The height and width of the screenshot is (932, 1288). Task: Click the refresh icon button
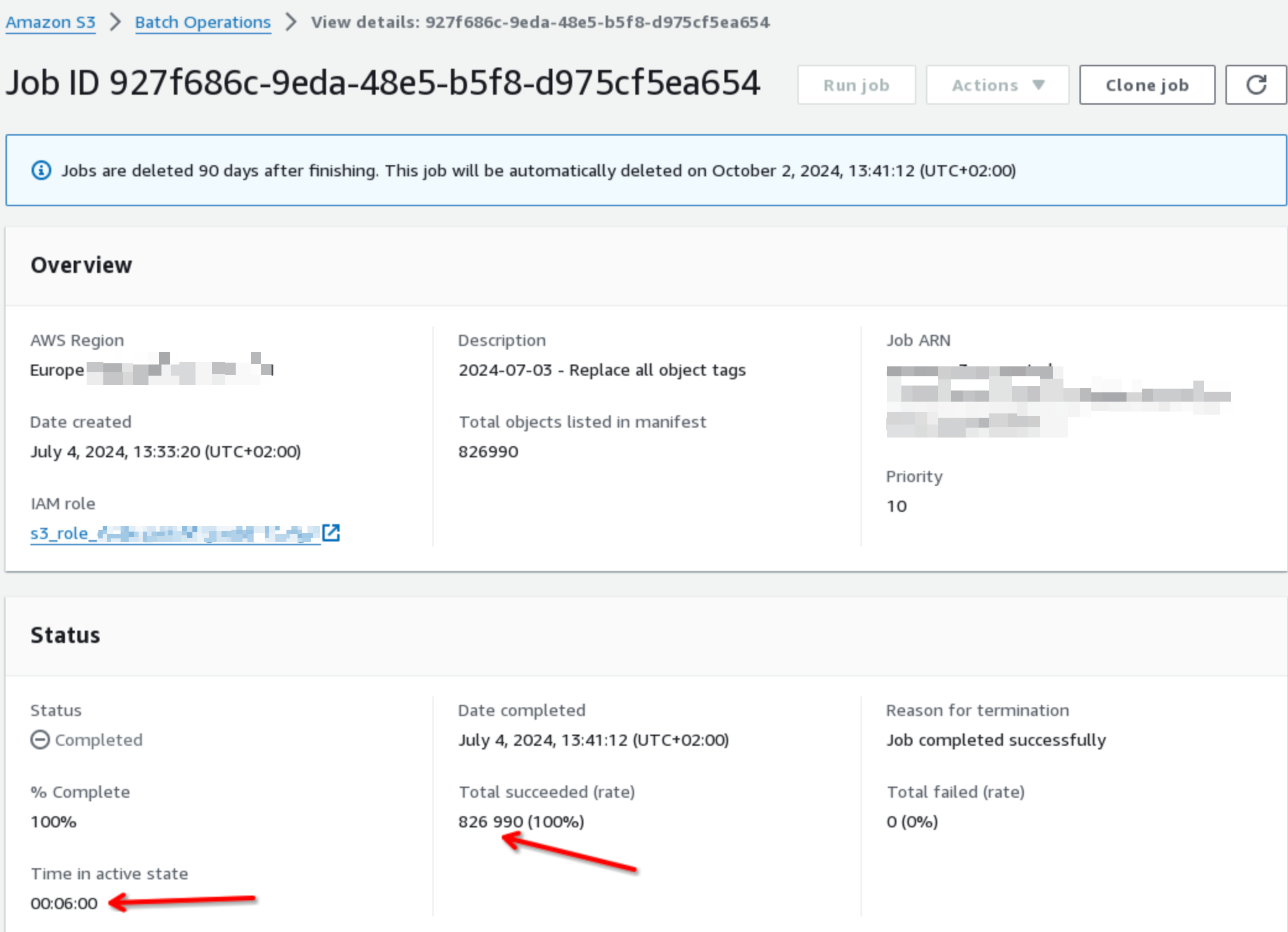pyautogui.click(x=1255, y=85)
